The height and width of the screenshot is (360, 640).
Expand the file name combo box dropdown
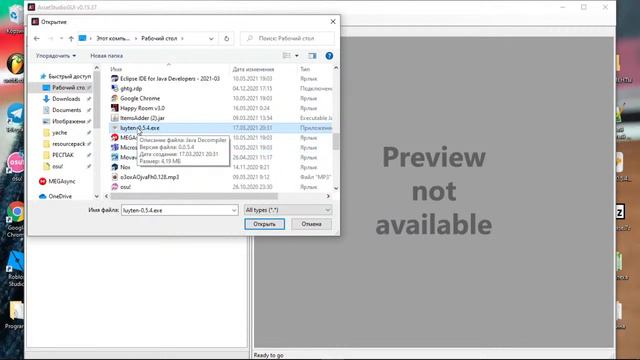(234, 210)
